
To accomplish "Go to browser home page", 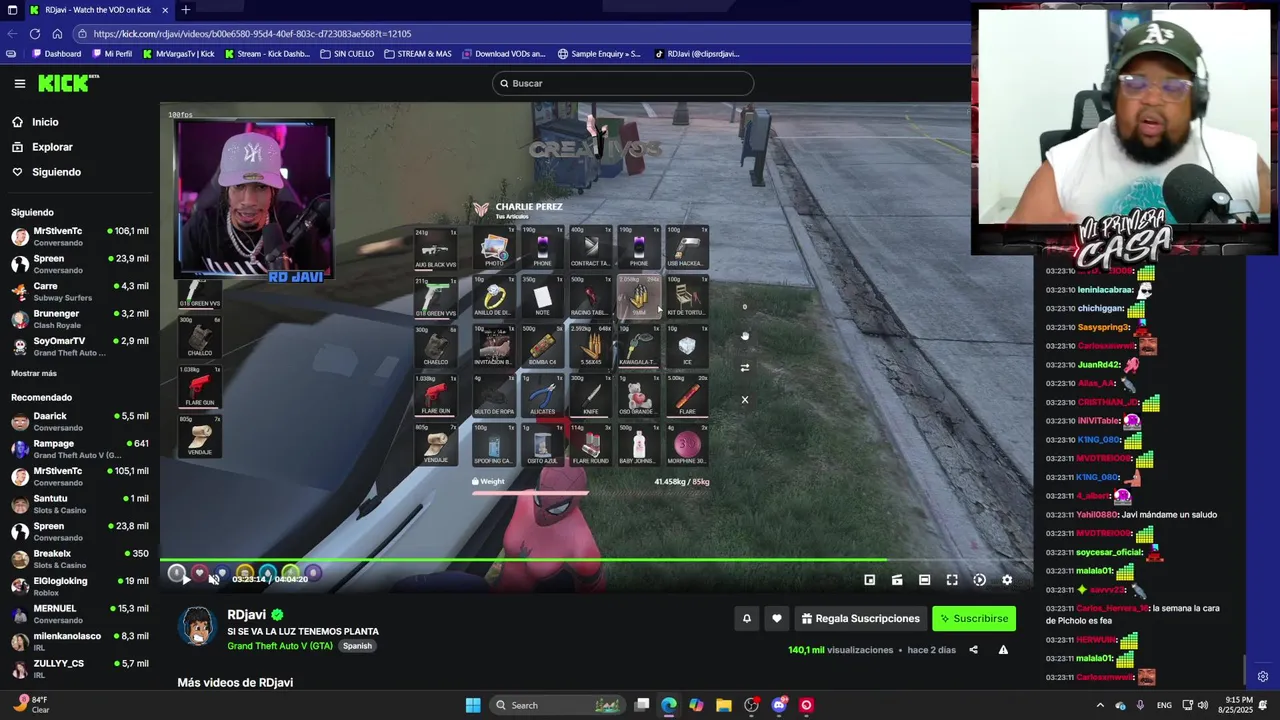I will [57, 33].
